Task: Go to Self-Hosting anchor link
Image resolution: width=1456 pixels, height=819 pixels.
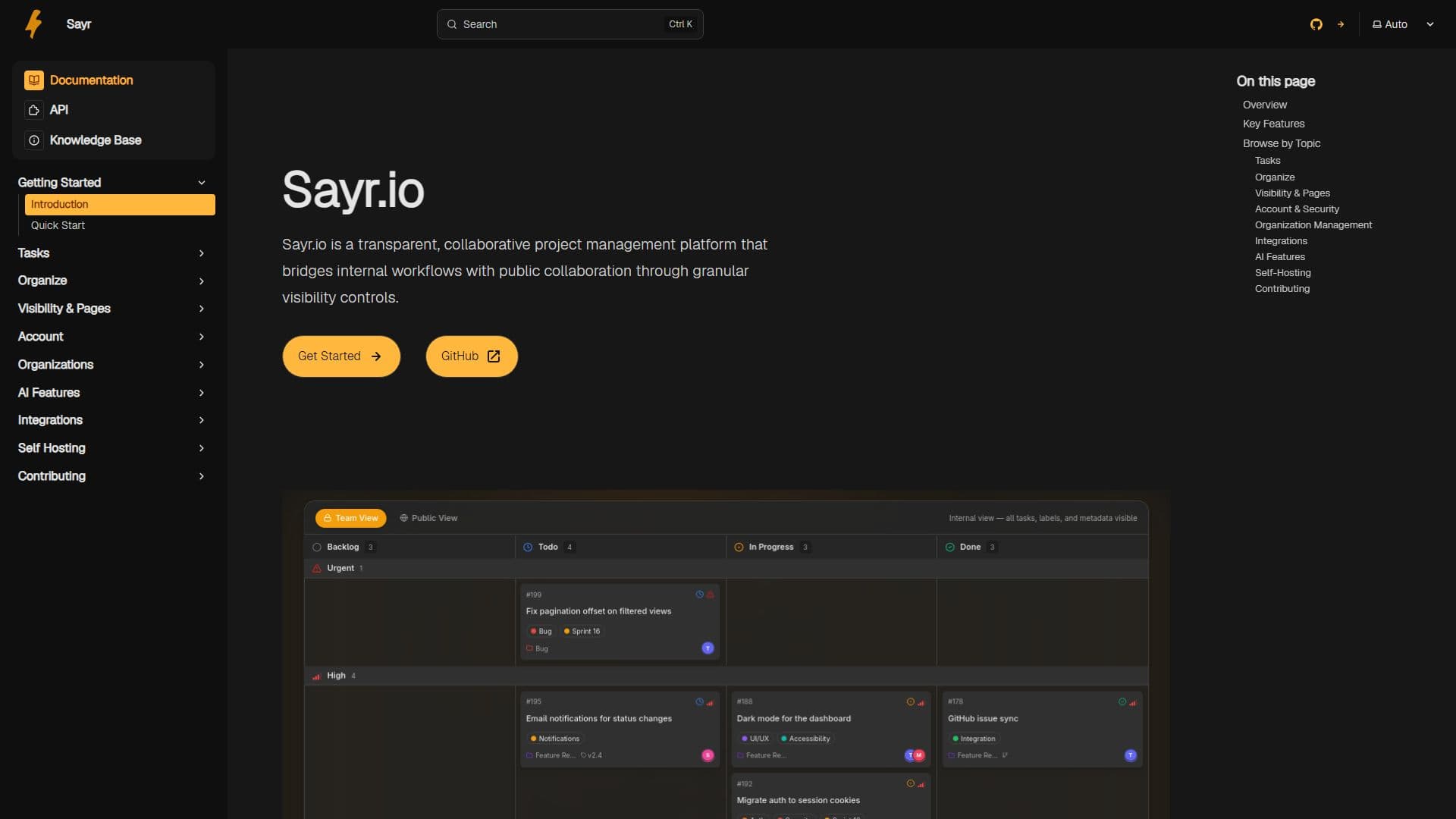Action: (1282, 273)
